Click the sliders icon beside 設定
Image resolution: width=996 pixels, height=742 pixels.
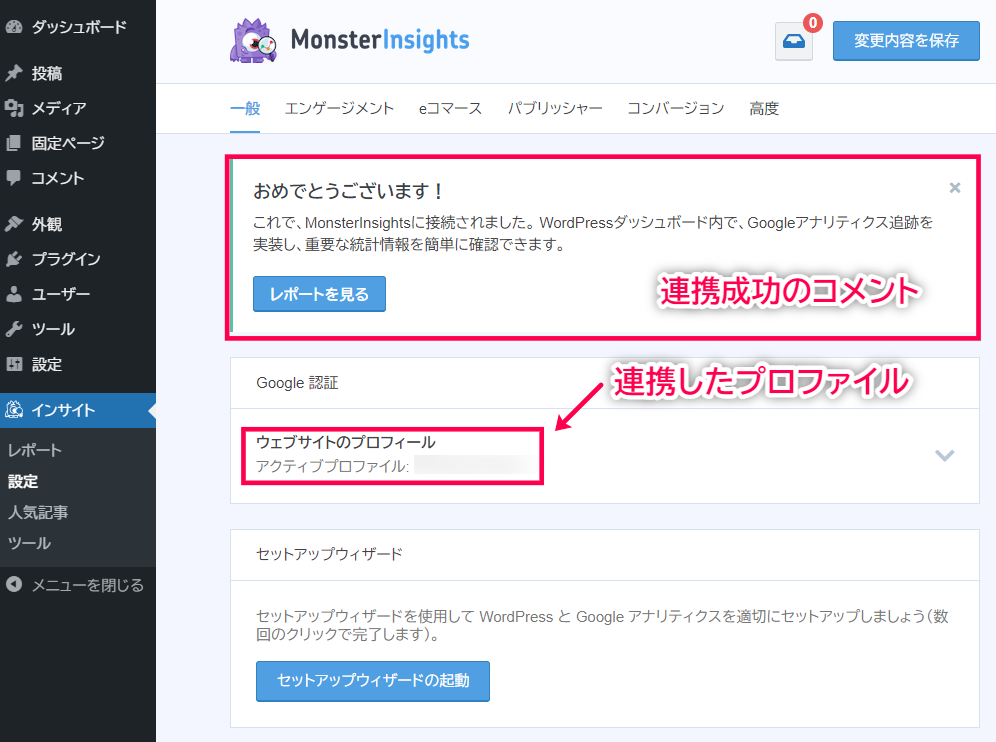point(14,364)
